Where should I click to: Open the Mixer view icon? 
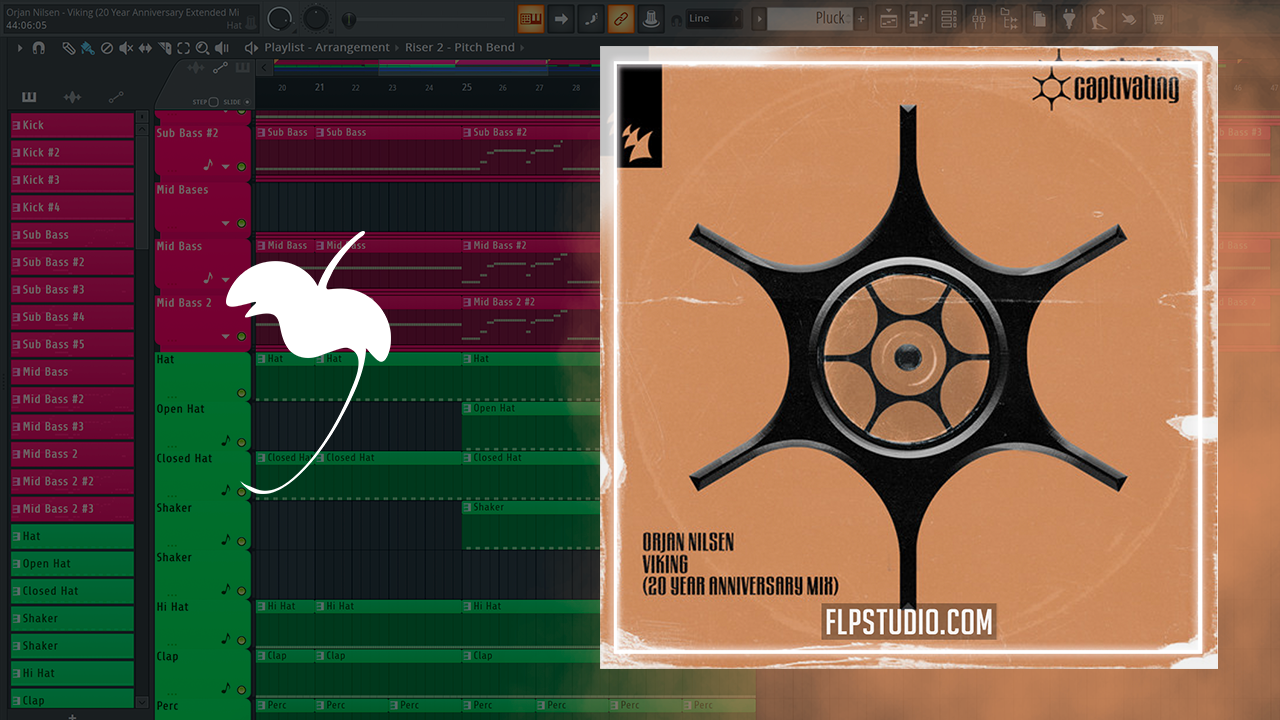pos(980,18)
